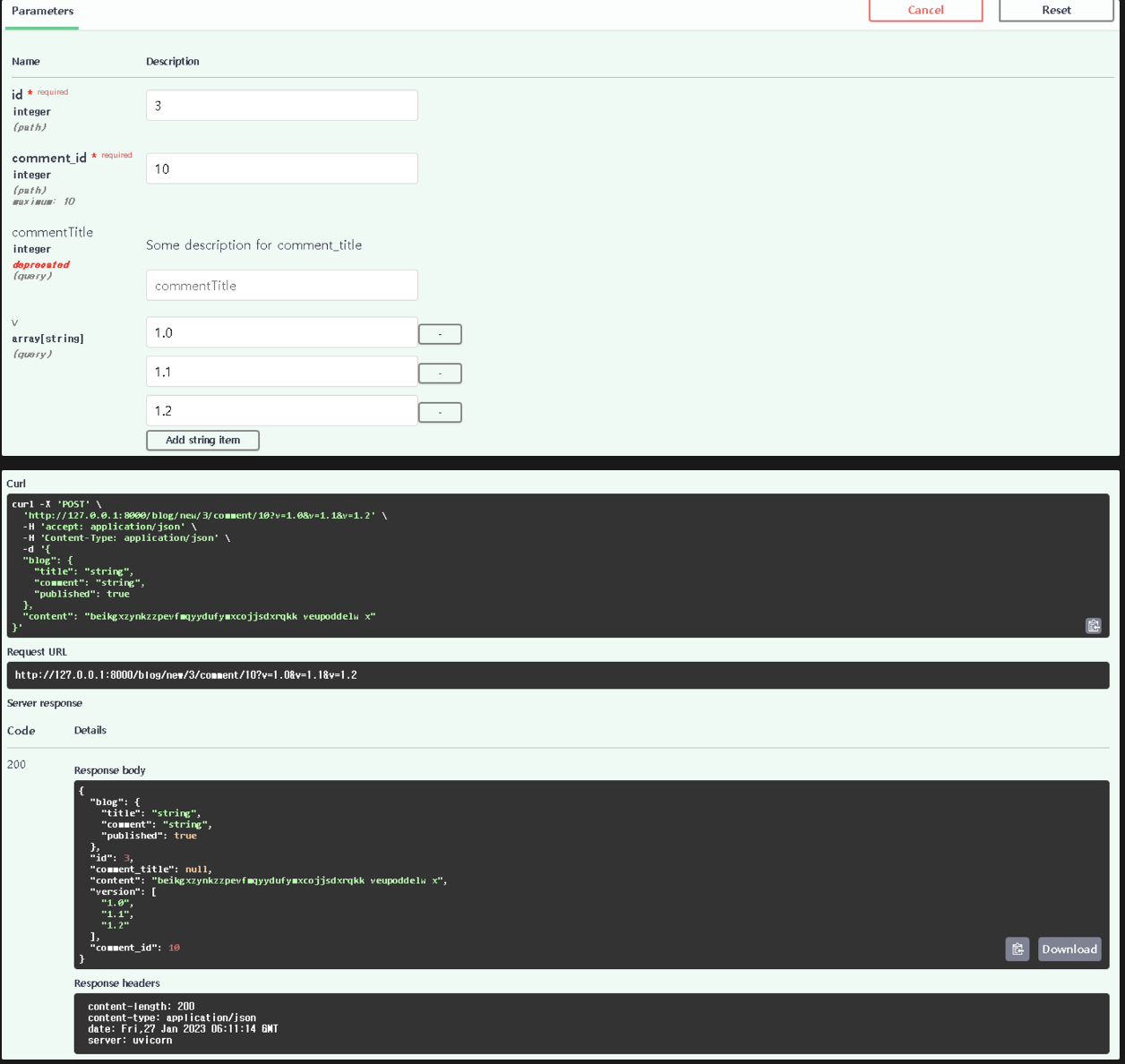Edit the comment_id input field

[x=281, y=168]
